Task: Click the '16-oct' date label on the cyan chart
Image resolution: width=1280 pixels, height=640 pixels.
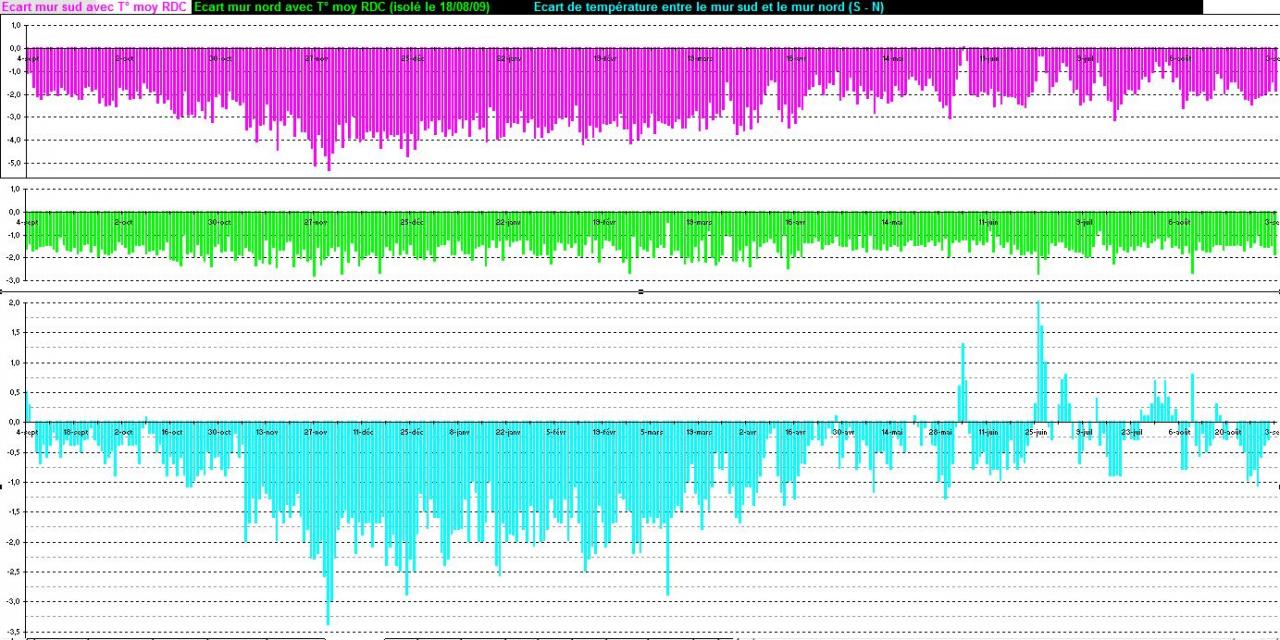Action: (171, 432)
